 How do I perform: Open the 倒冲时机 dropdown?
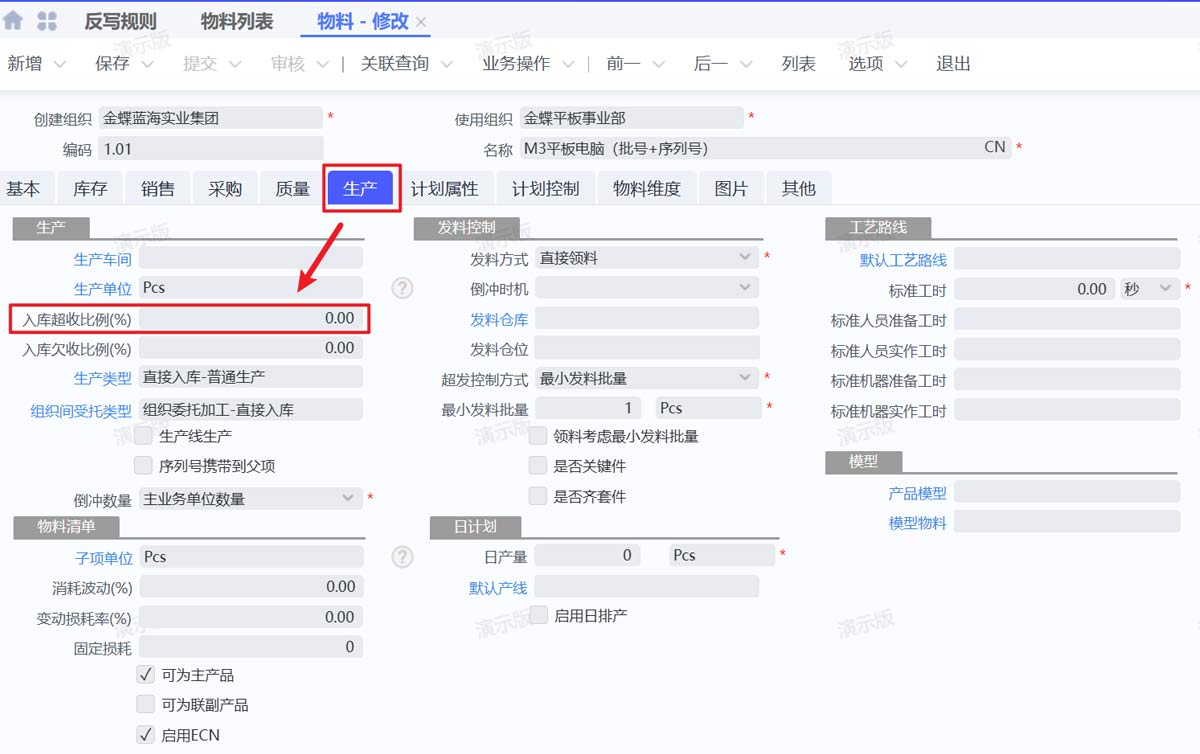click(744, 287)
